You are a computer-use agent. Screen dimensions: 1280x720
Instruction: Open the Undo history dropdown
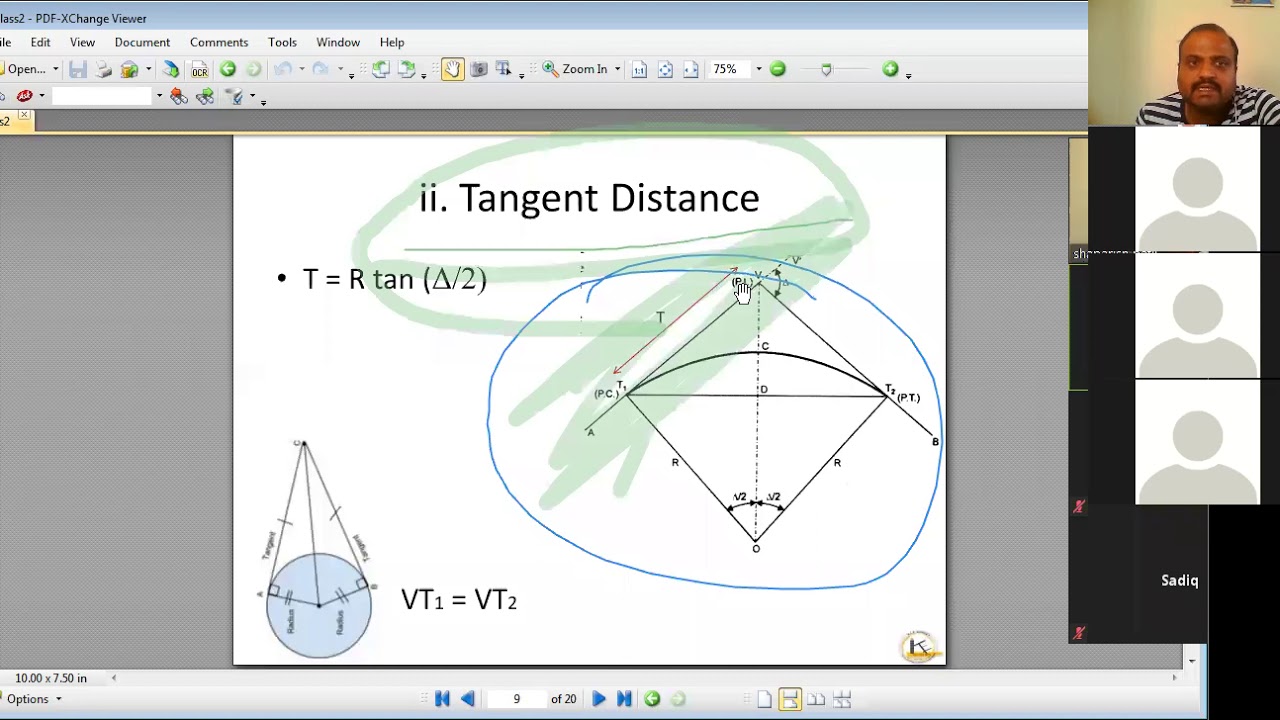(x=301, y=69)
